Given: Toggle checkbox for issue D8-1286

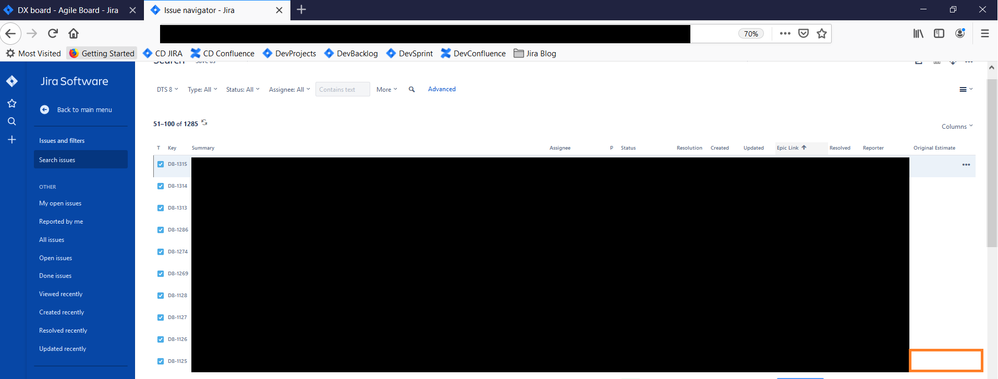Looking at the screenshot, I should pos(160,229).
